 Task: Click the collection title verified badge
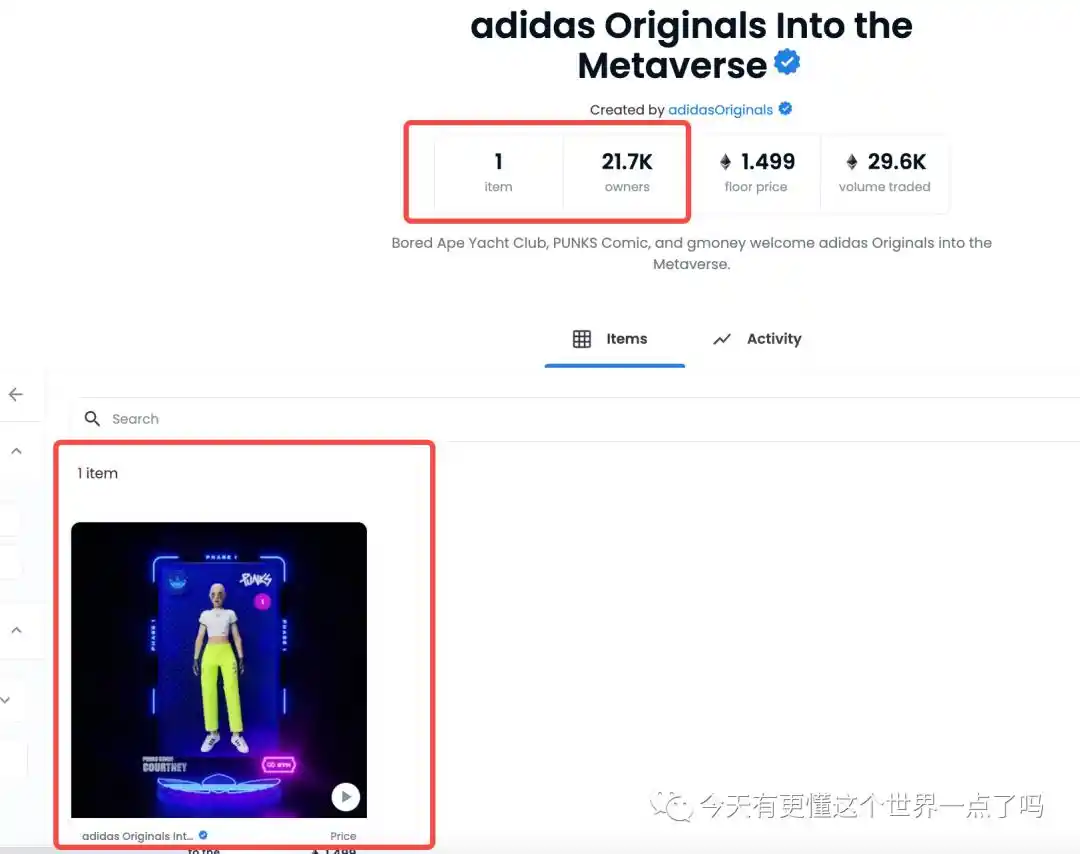click(787, 62)
